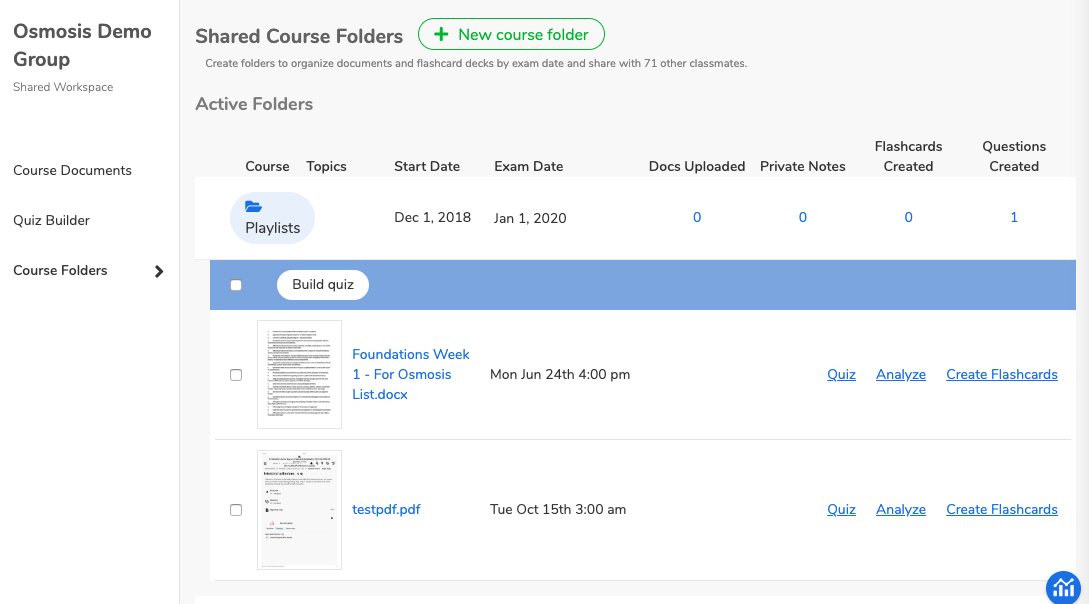The height and width of the screenshot is (604, 1089).
Task: Click Quiz for Foundations Week 1 document
Action: 841,374
